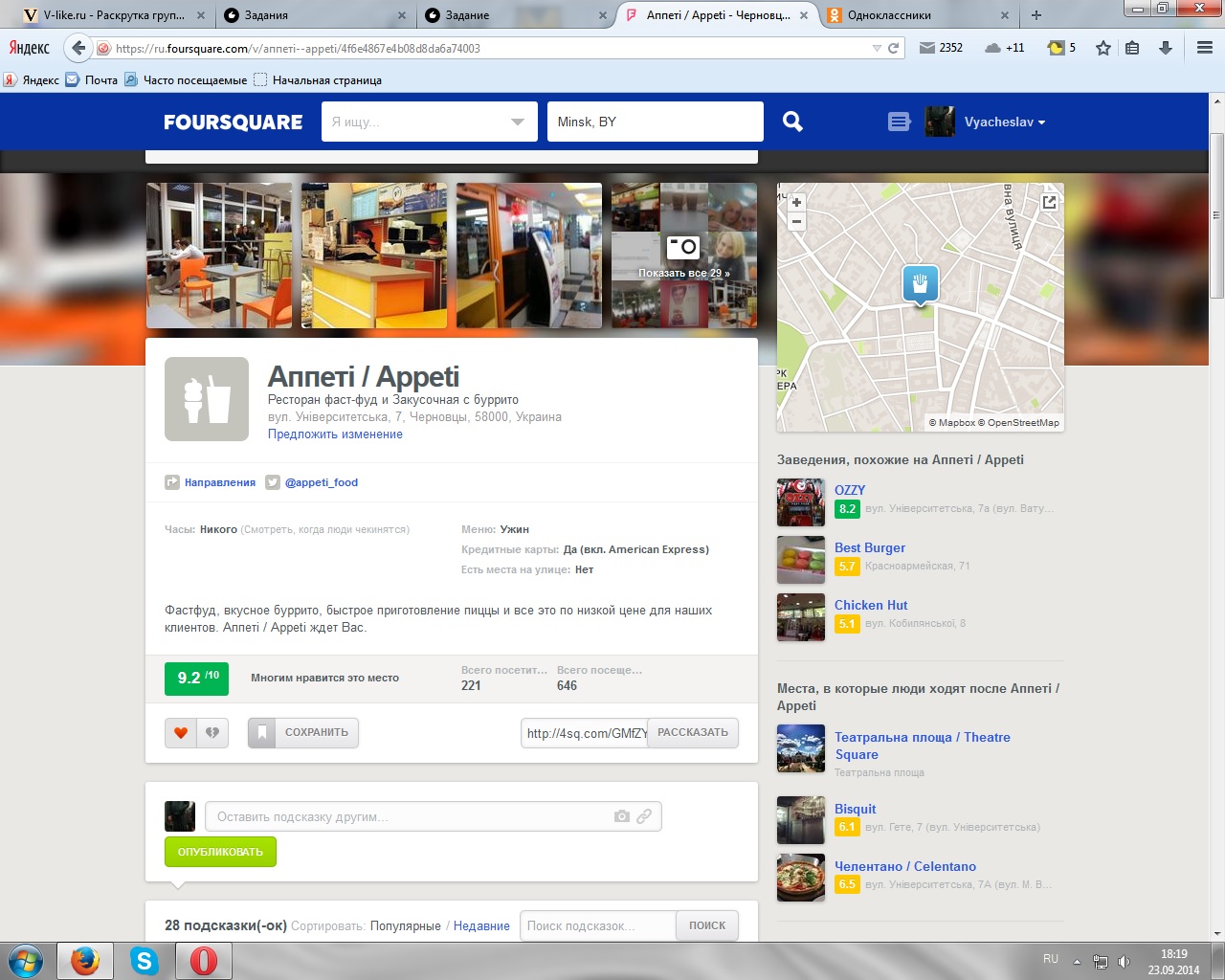Switch to the Одноклассники tab
Screen dimensions: 1225x980
click(917, 15)
